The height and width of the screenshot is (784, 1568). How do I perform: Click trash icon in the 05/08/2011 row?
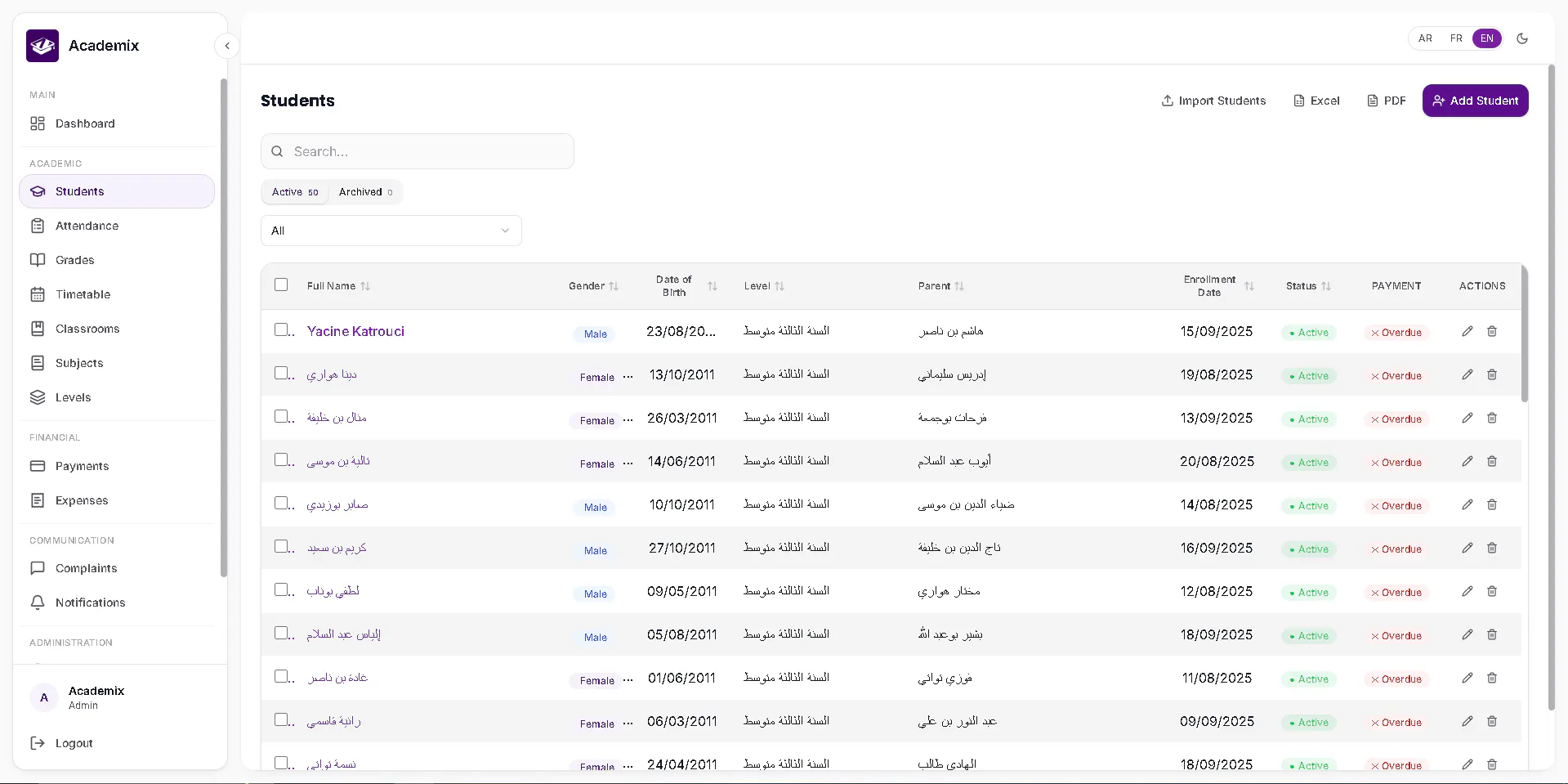coord(1492,634)
